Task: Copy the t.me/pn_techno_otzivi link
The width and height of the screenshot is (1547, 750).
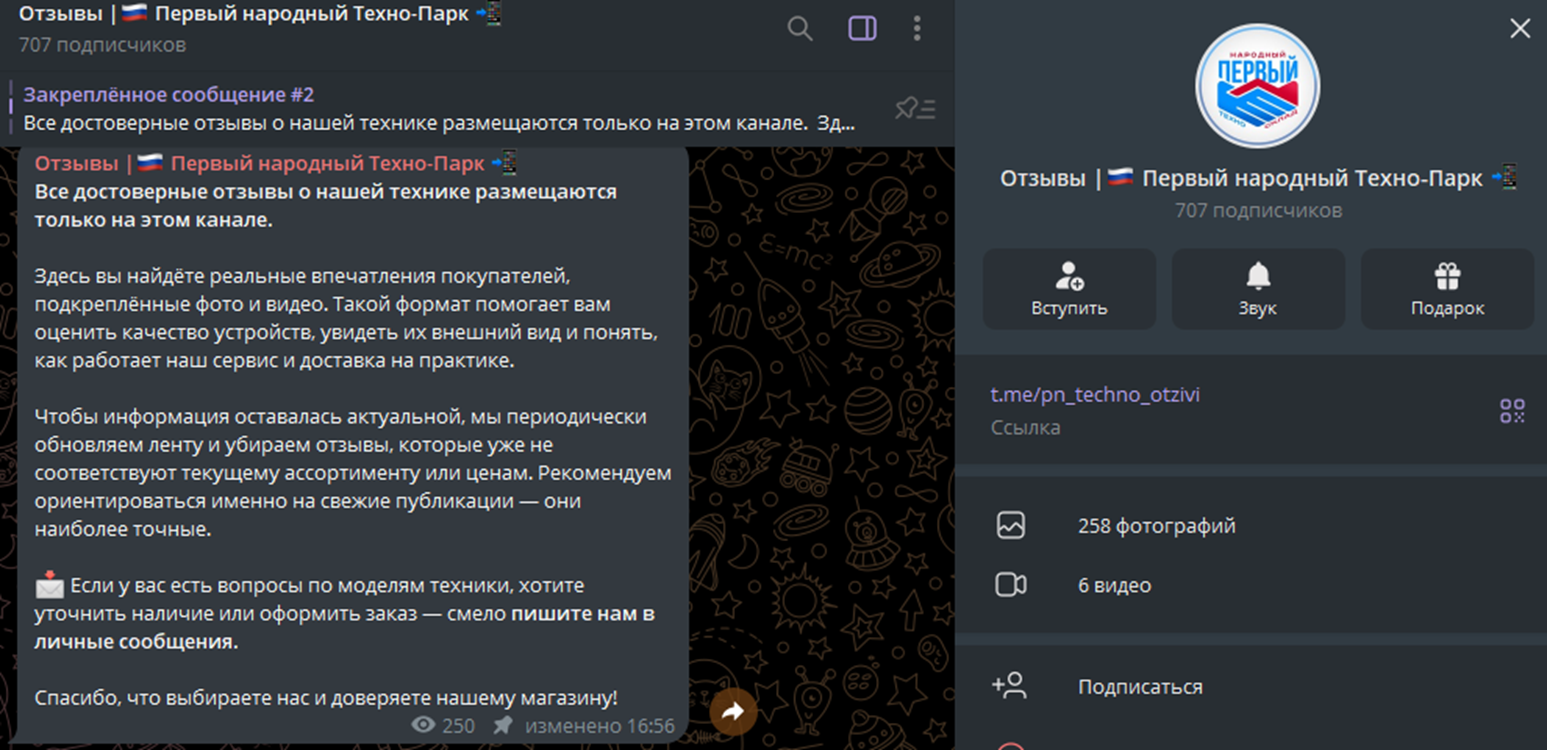Action: tap(1095, 395)
